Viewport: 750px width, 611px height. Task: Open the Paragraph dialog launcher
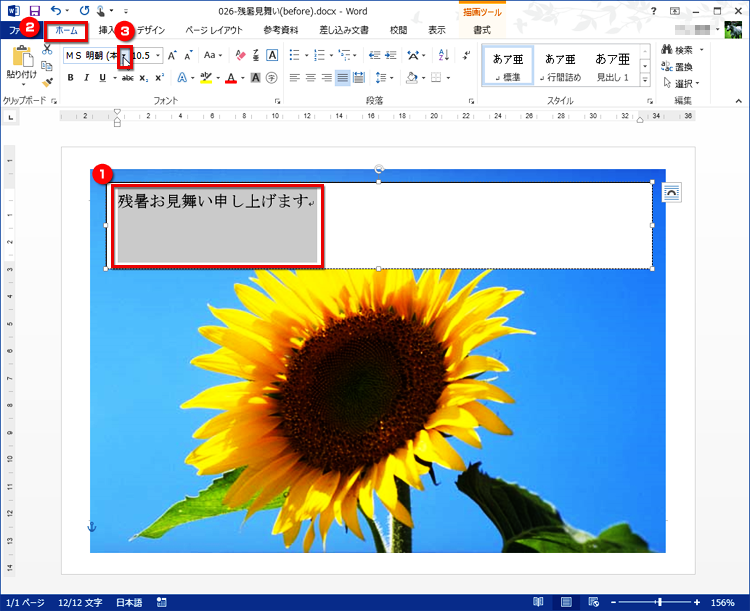[471, 101]
